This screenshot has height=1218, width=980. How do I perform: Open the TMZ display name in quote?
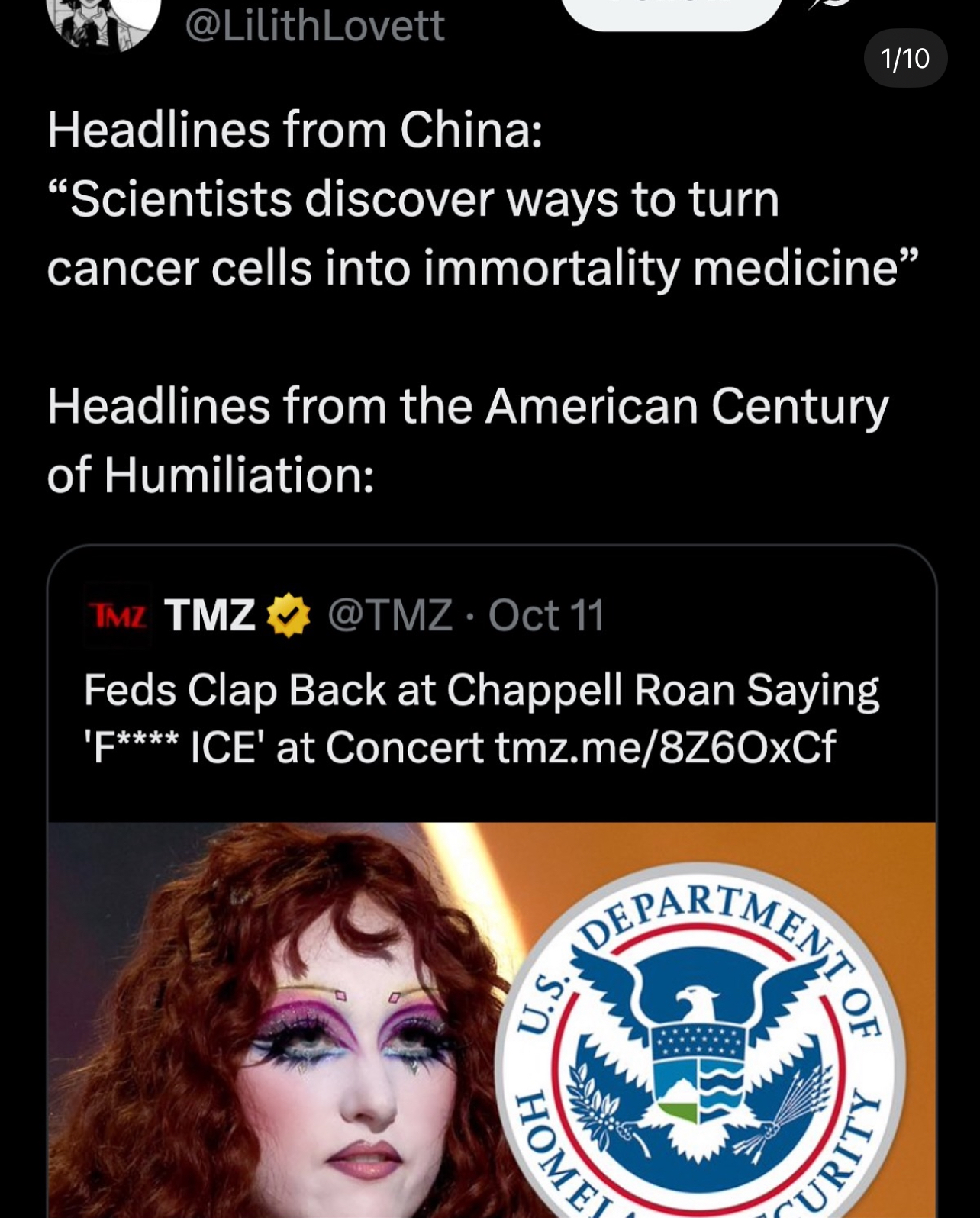pyautogui.click(x=209, y=615)
